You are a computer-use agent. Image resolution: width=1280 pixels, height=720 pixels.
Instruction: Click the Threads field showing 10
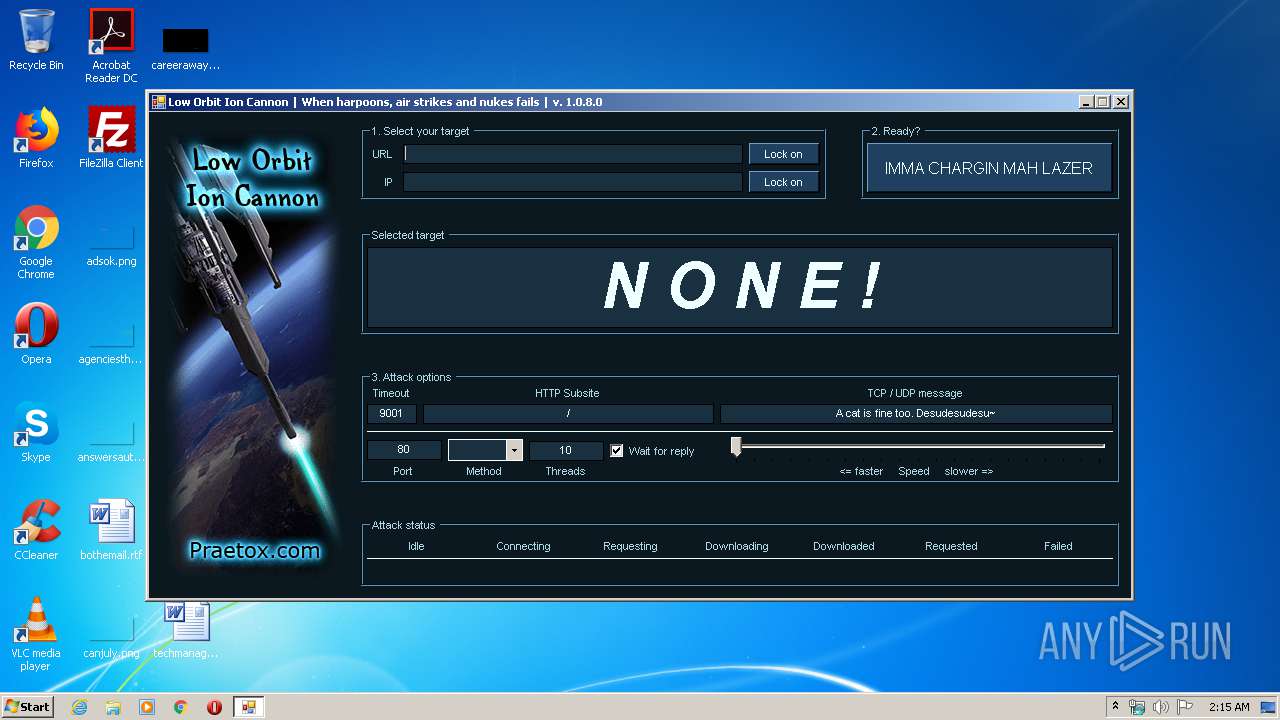click(566, 450)
